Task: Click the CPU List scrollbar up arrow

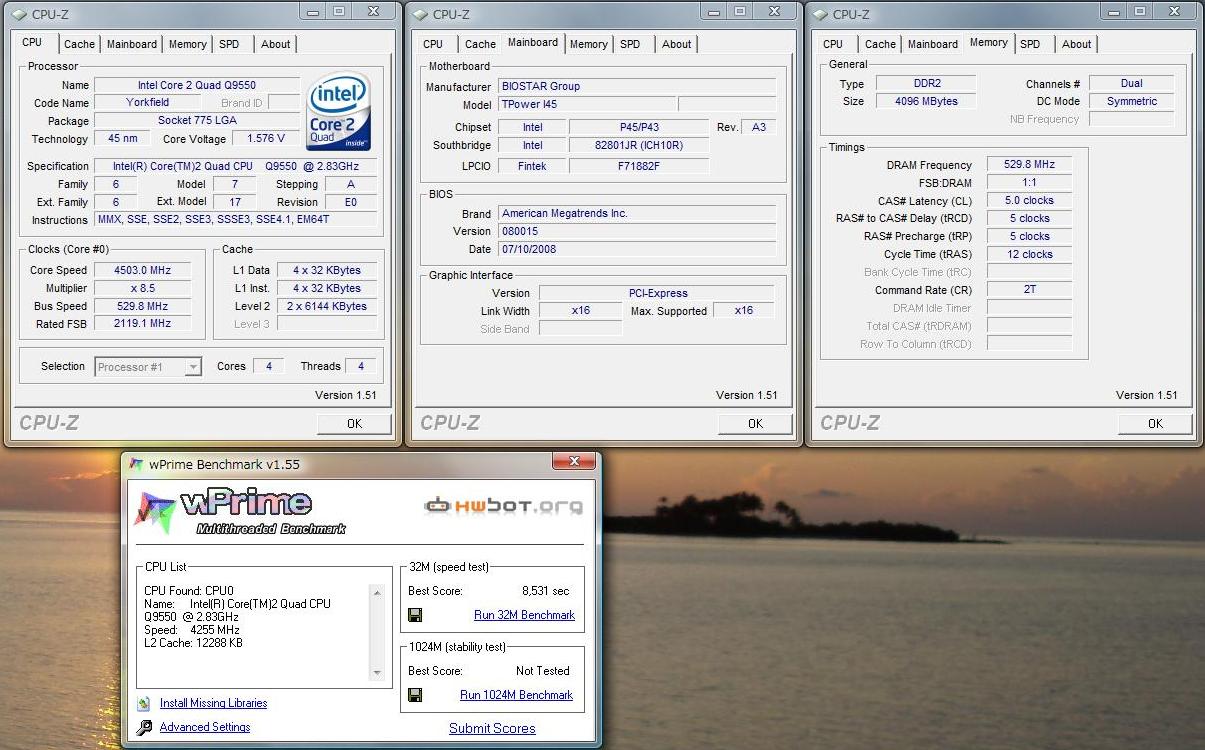Action: coord(377,593)
